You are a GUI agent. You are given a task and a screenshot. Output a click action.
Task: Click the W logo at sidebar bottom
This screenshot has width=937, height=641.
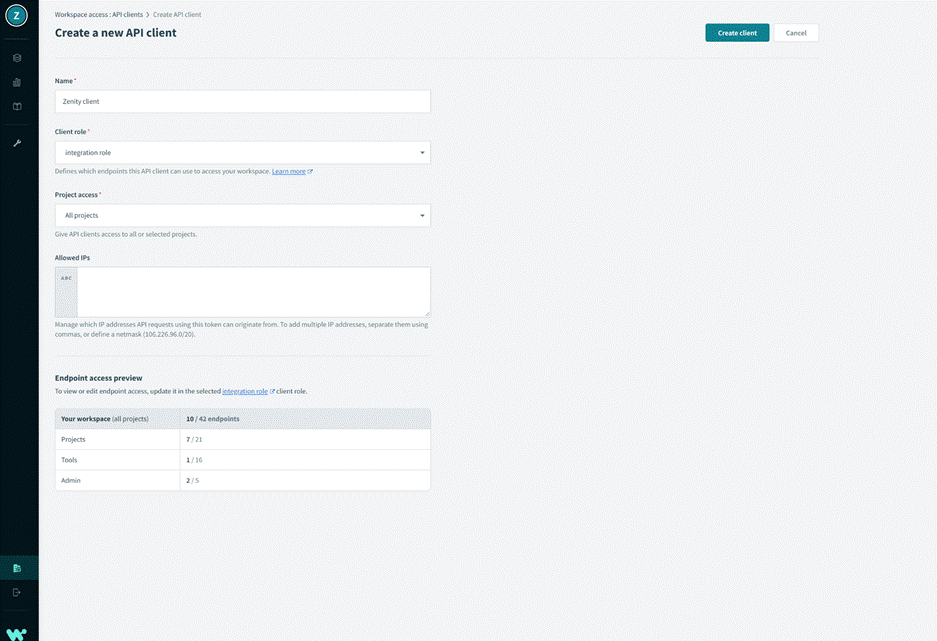click(17, 633)
